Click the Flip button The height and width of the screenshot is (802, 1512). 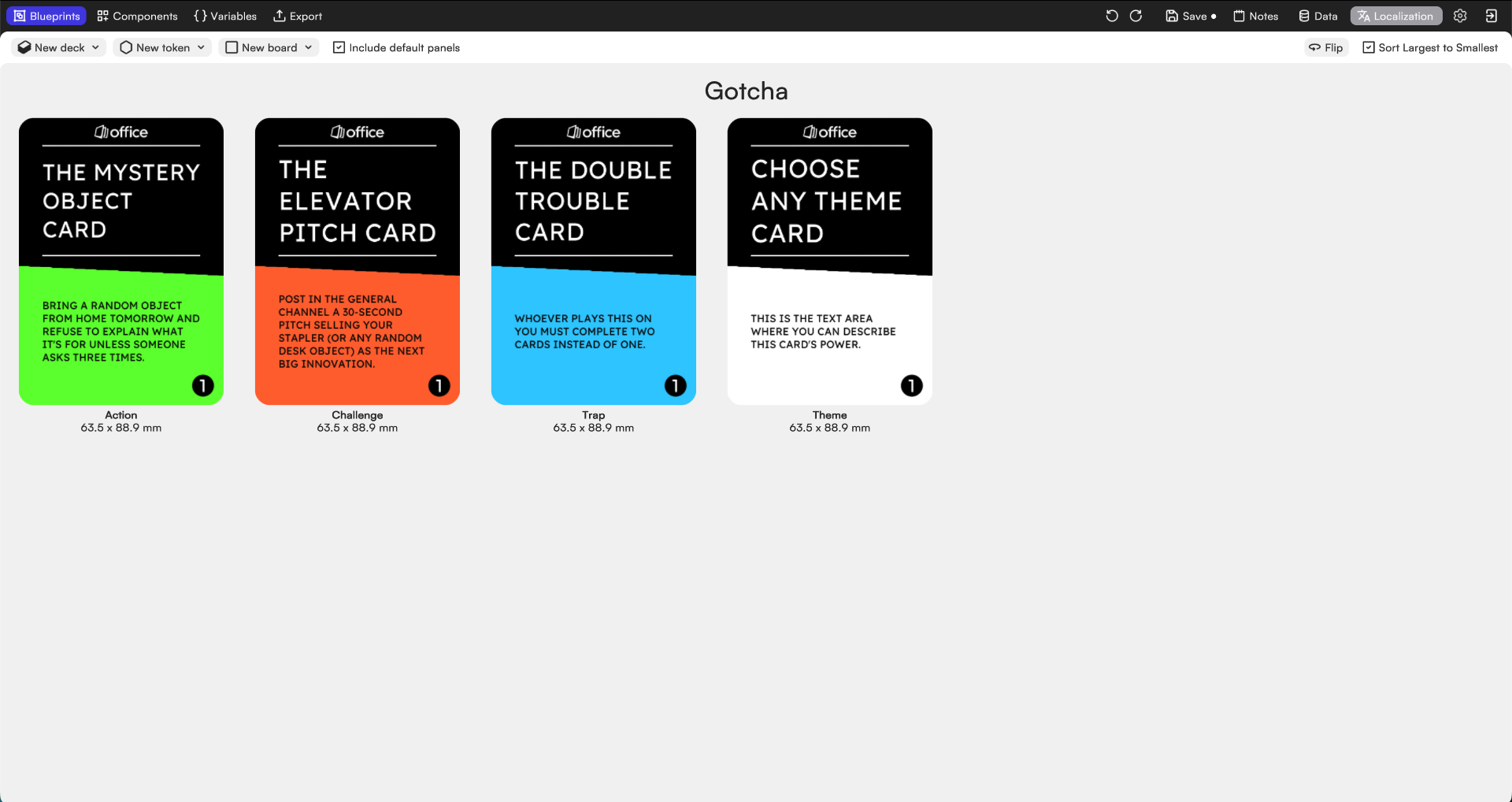click(1326, 47)
